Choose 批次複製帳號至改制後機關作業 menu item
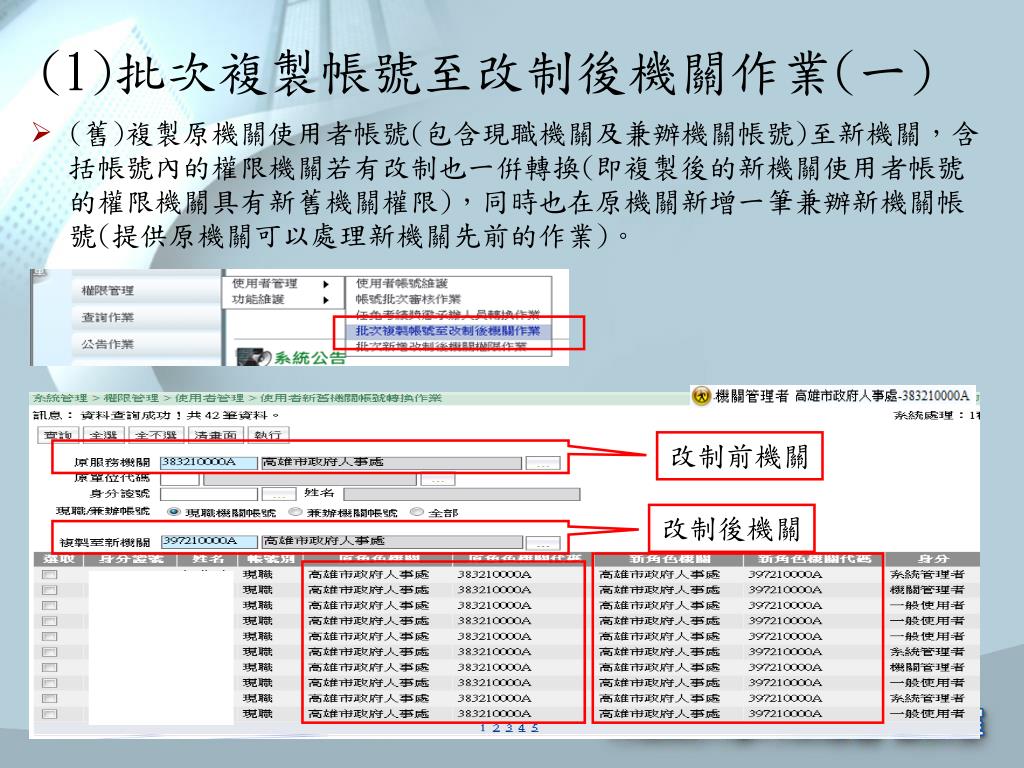The height and width of the screenshot is (768, 1024). point(448,331)
